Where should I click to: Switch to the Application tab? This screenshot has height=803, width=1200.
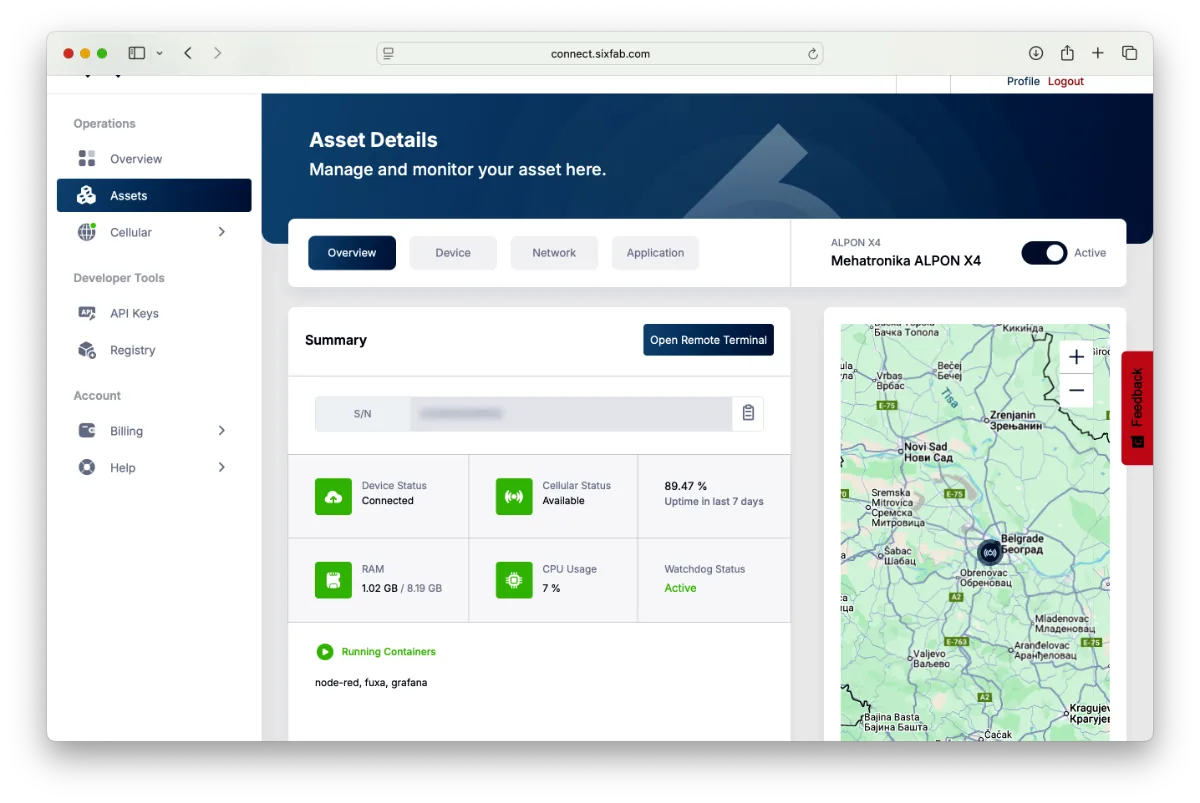[655, 253]
